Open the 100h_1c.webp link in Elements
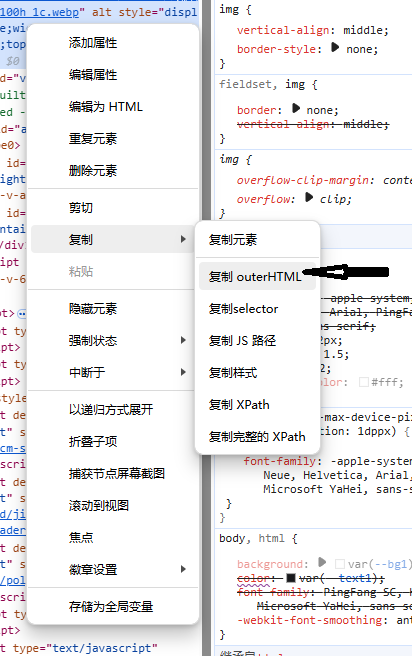Screen dimensions: 412x656 pos(40,12)
